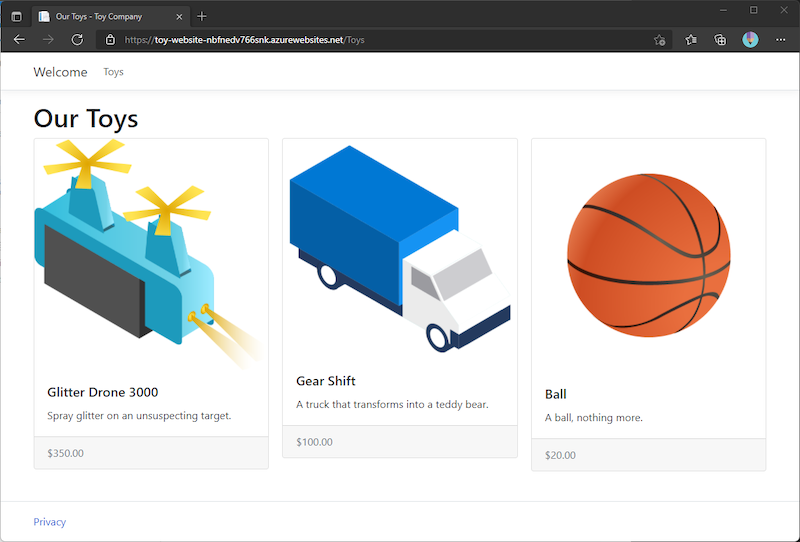This screenshot has height=542, width=800.
Task: Open the Toys navigation link
Action: (x=113, y=72)
